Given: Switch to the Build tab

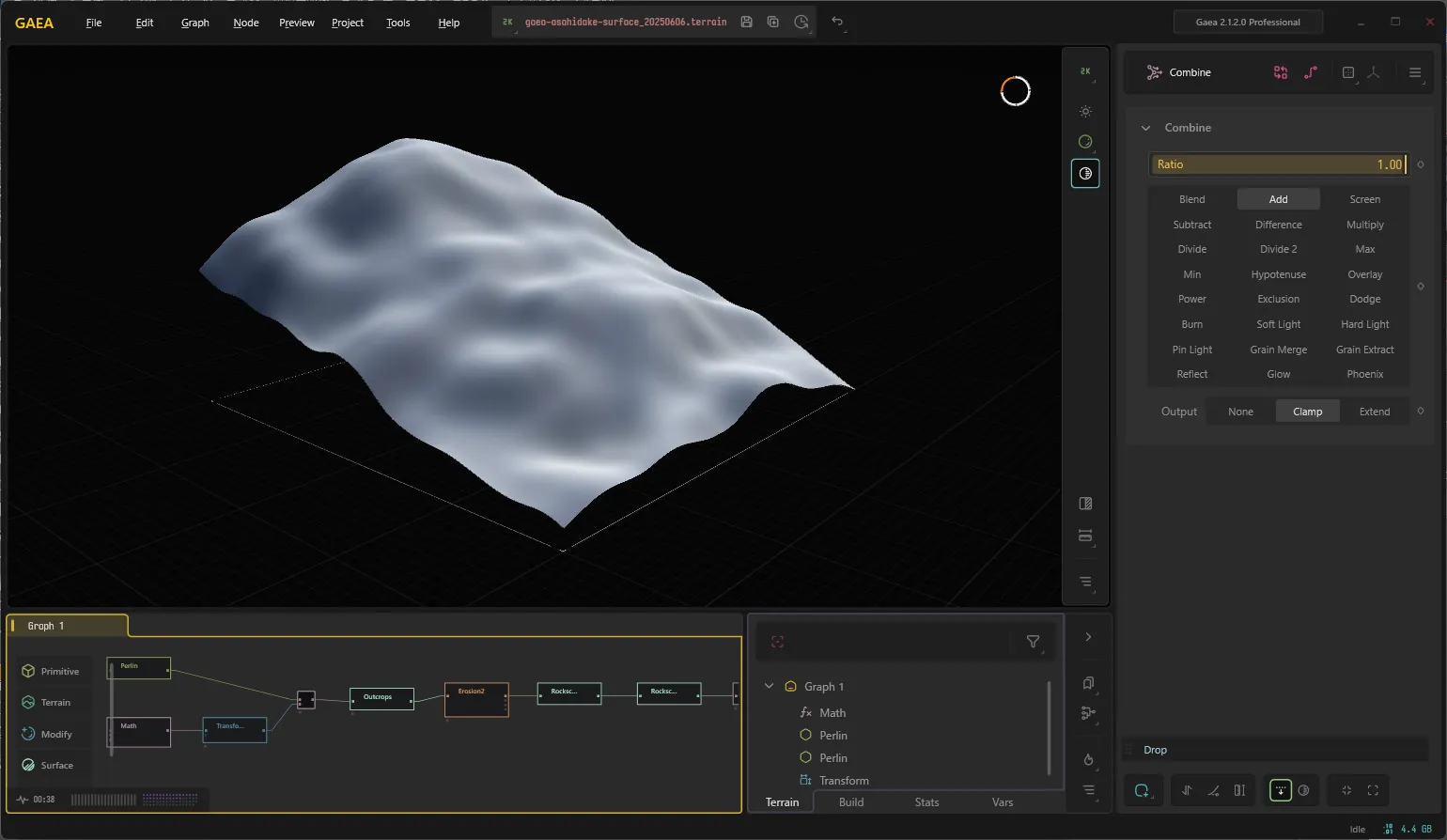Looking at the screenshot, I should point(851,802).
